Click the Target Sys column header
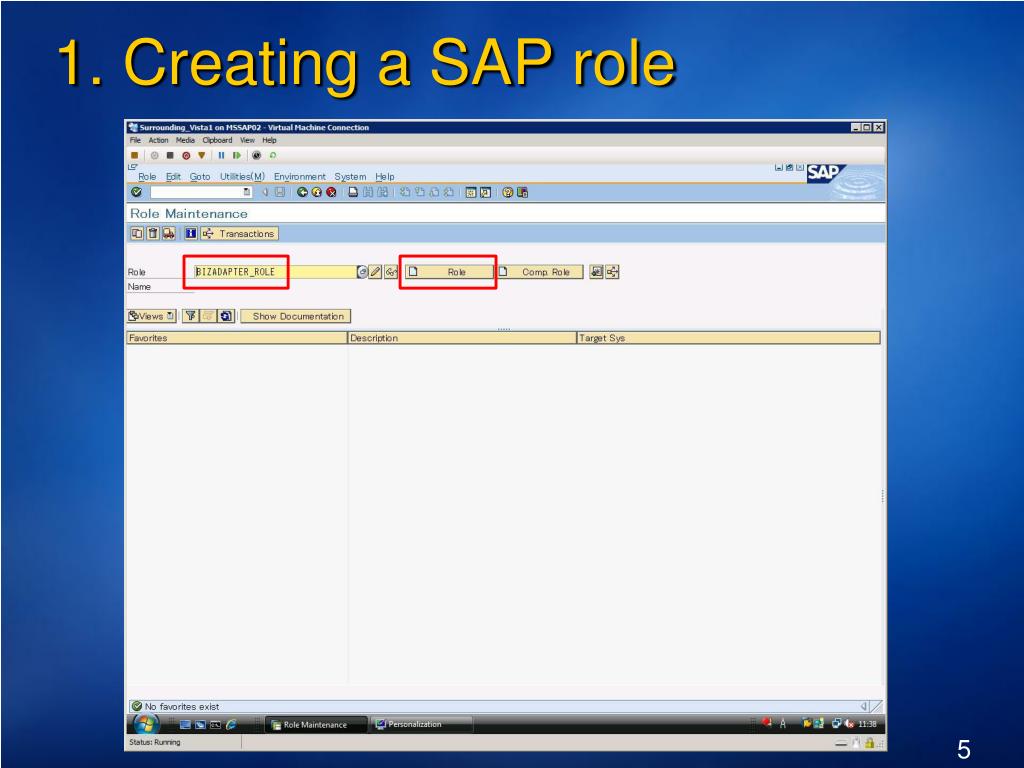Screen dimensions: 1024x768 [x=729, y=338]
